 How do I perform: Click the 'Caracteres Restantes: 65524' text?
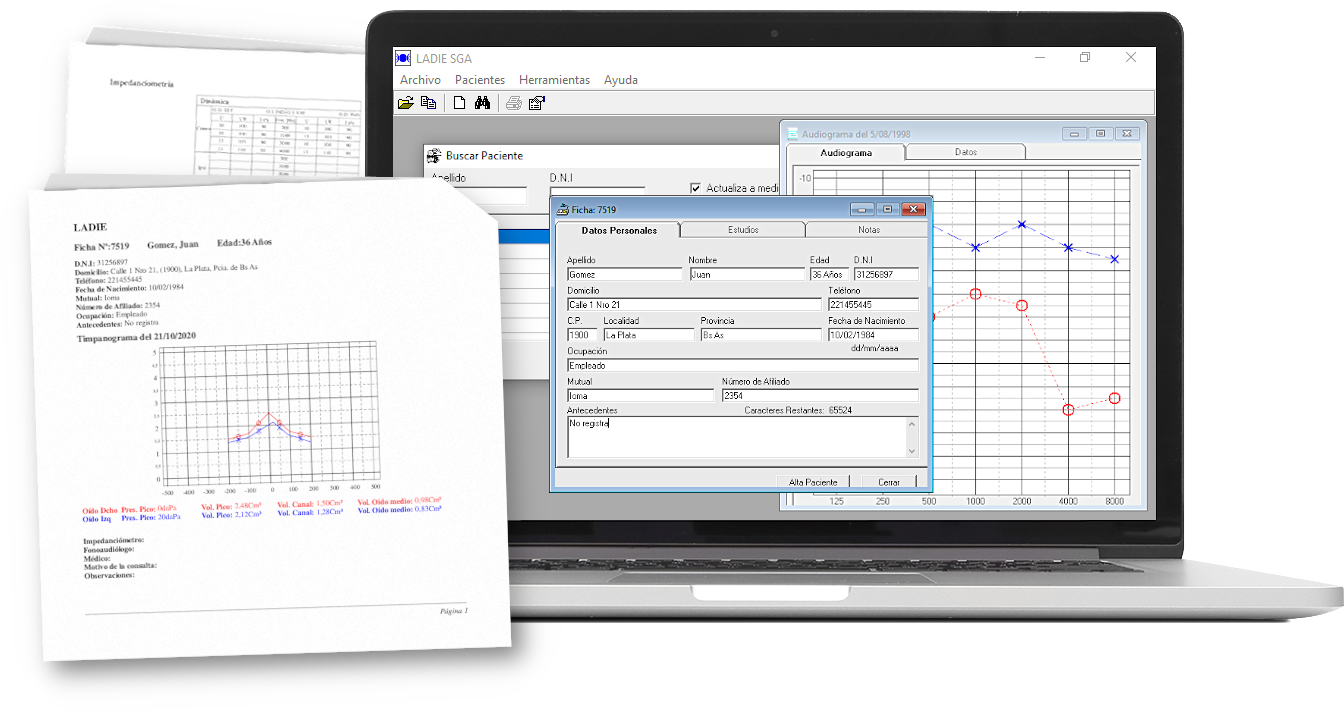(x=798, y=410)
